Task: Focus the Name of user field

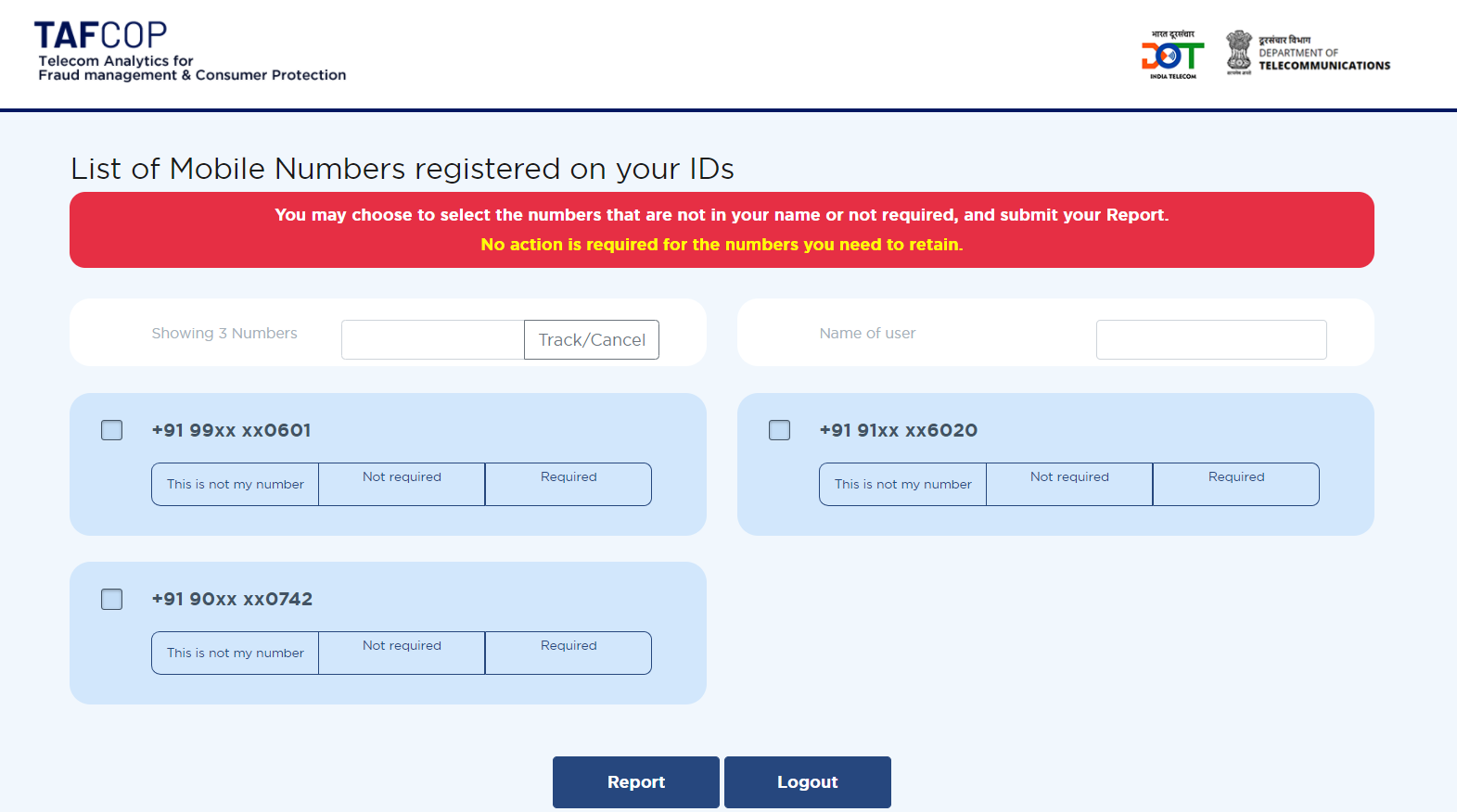Action: click(1211, 339)
